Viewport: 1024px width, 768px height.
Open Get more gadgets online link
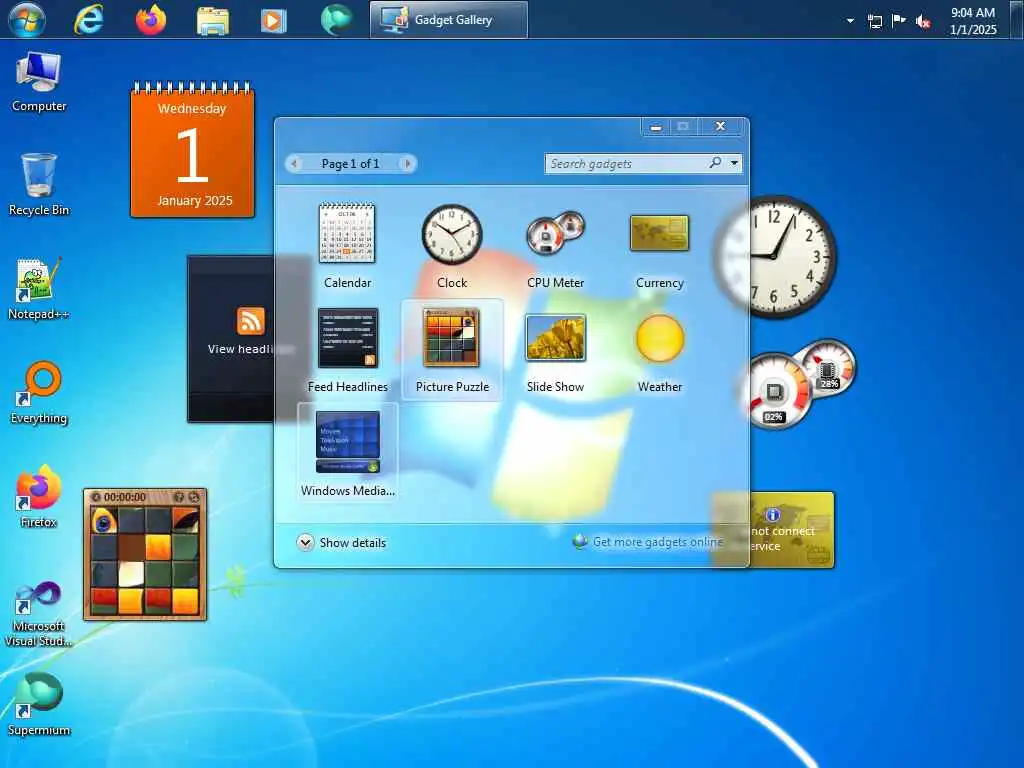click(658, 542)
